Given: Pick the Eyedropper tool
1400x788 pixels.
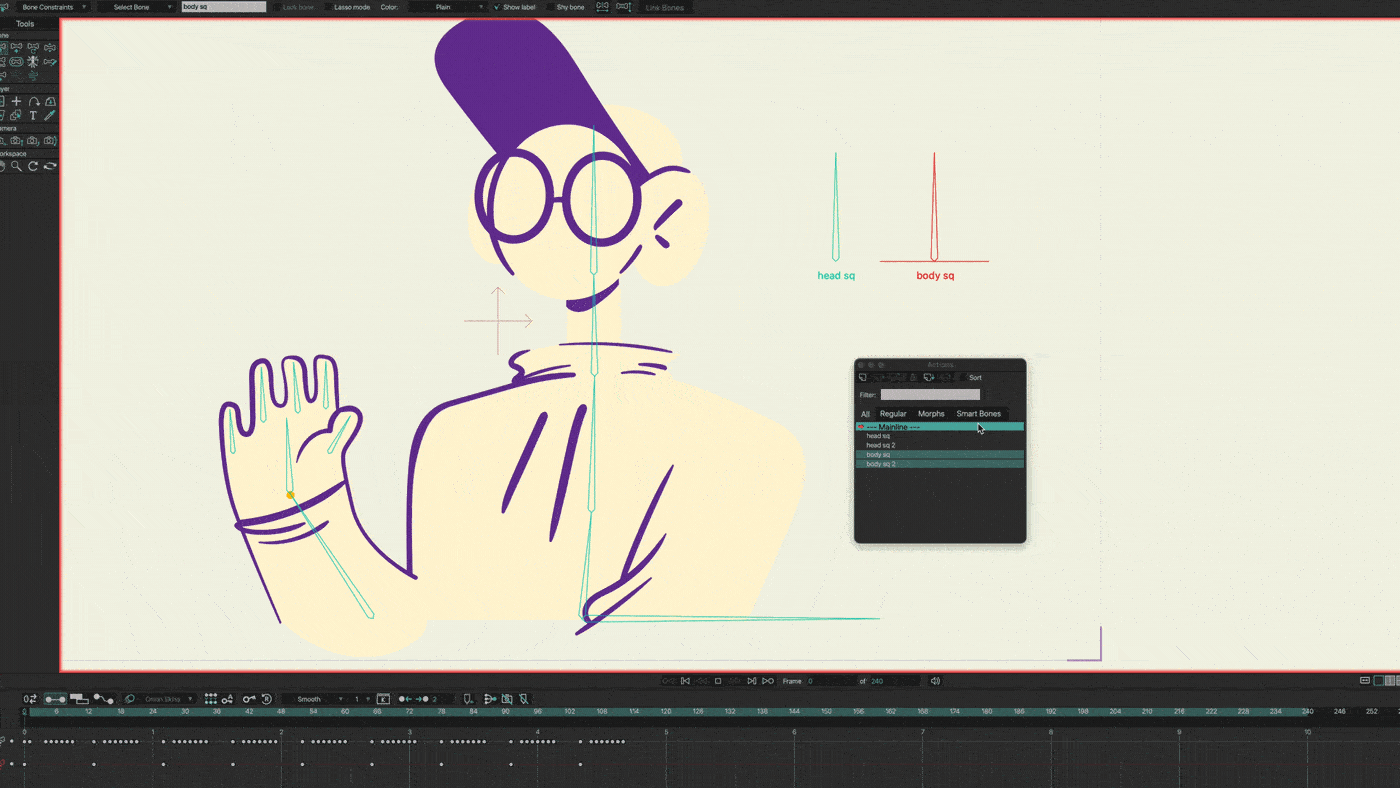Looking at the screenshot, I should point(49,116).
